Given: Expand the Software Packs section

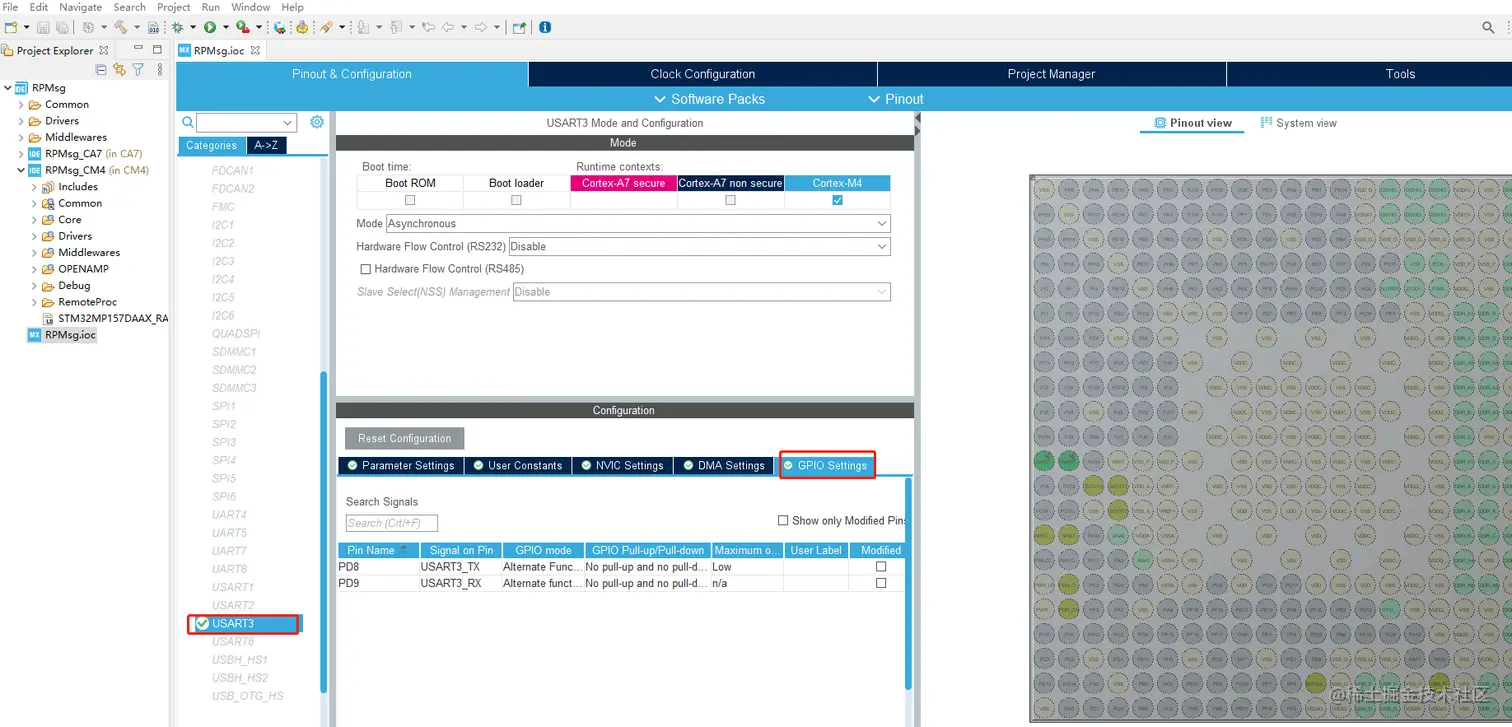Looking at the screenshot, I should 709,99.
